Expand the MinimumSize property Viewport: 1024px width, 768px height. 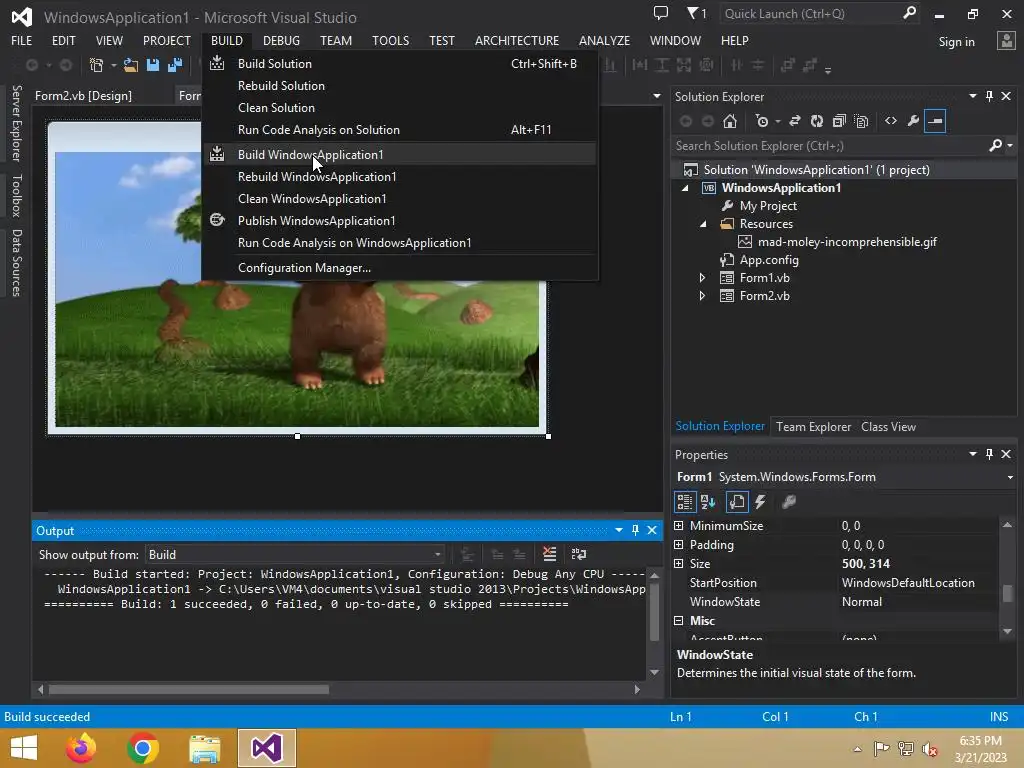coord(679,526)
